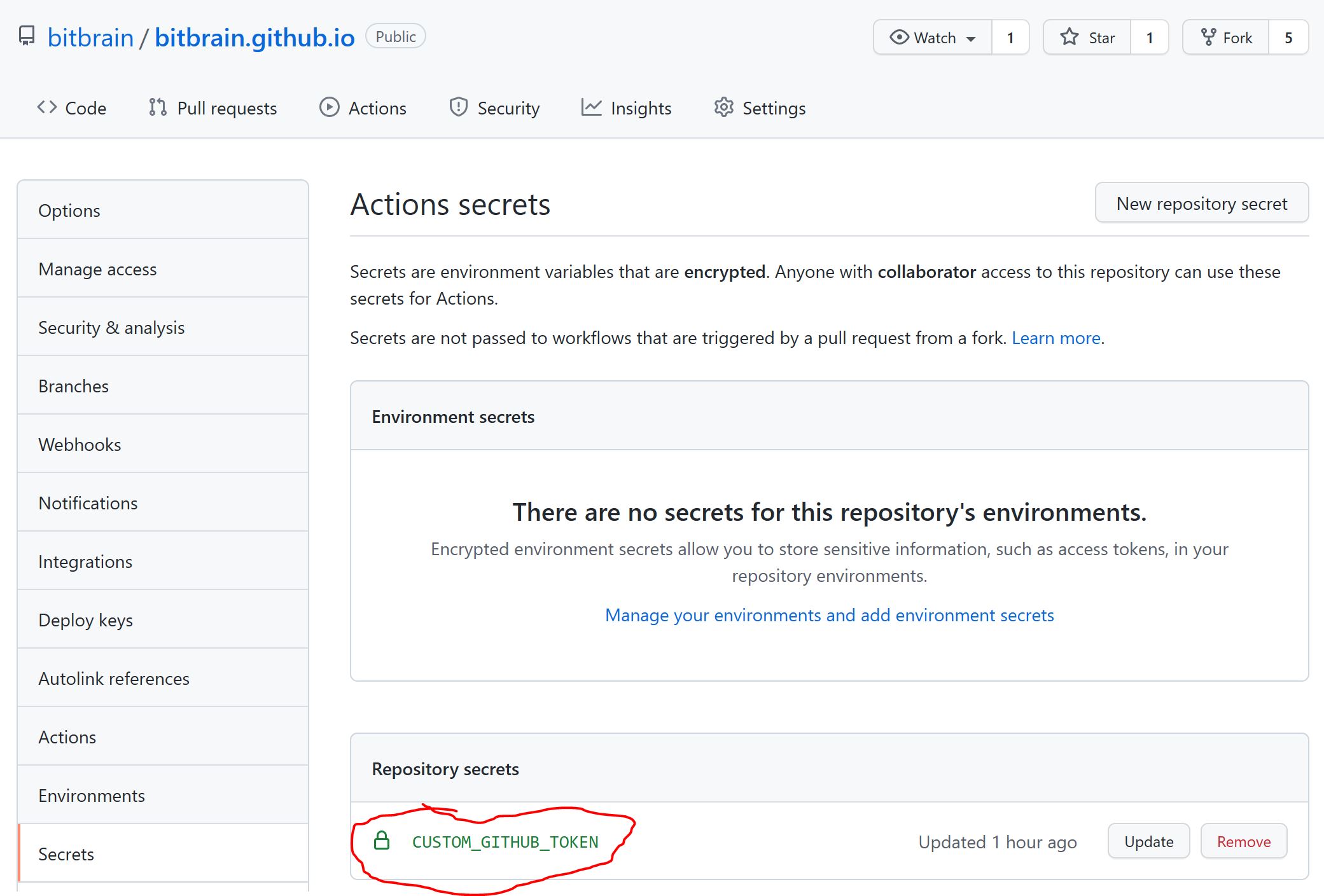The height and width of the screenshot is (896, 1324).
Task: Click New repository secret button
Action: click(x=1201, y=205)
